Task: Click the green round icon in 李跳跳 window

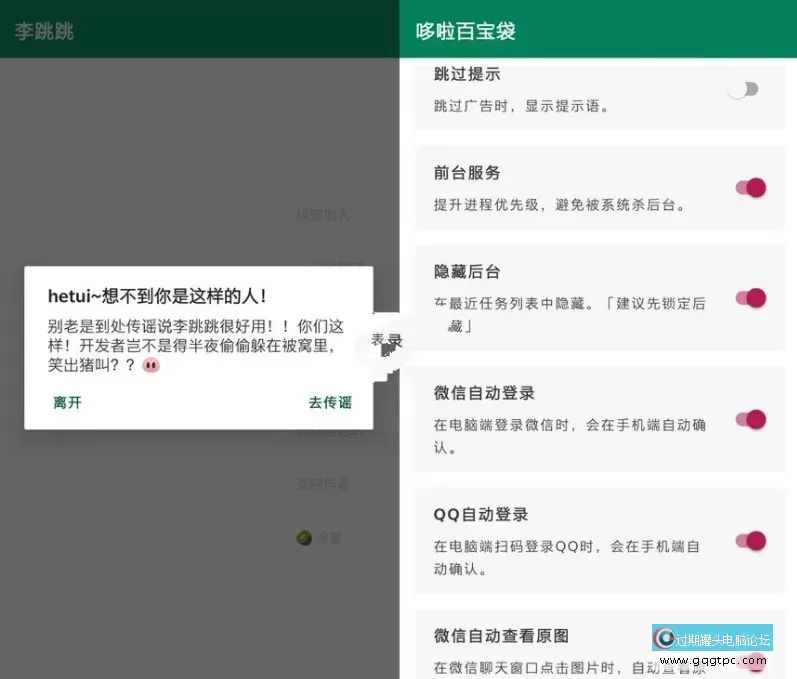Action: (304, 538)
